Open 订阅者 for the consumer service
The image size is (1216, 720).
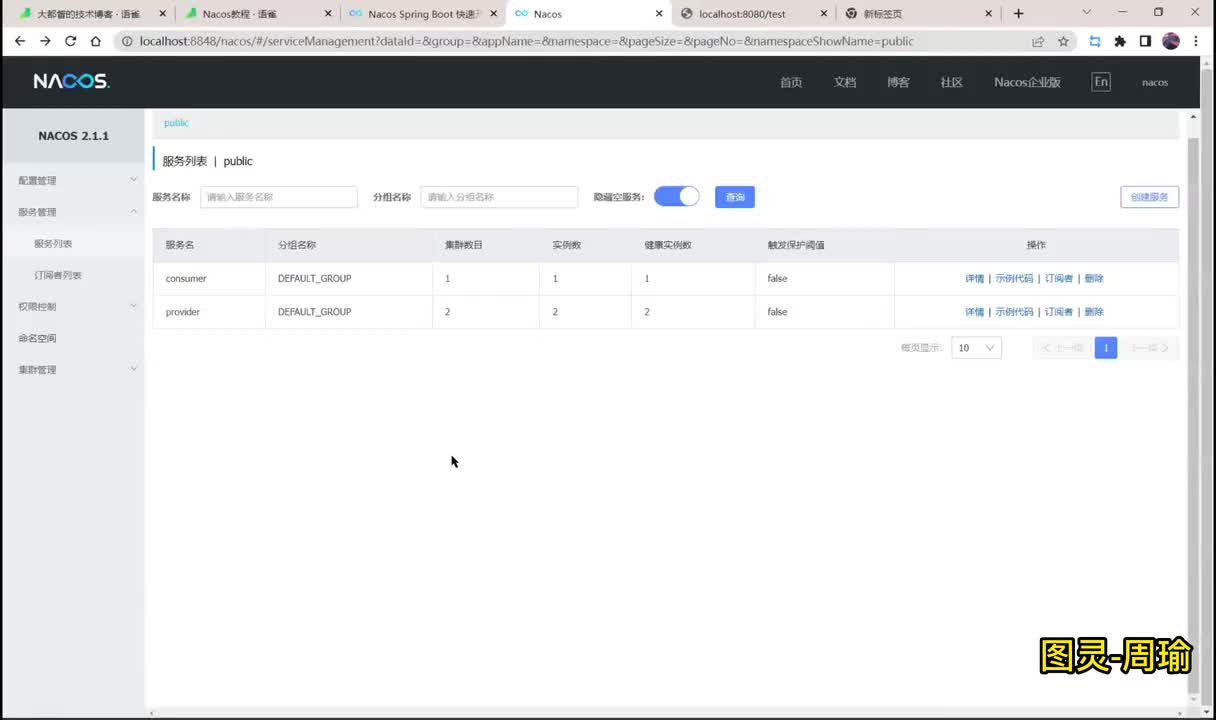point(1059,279)
